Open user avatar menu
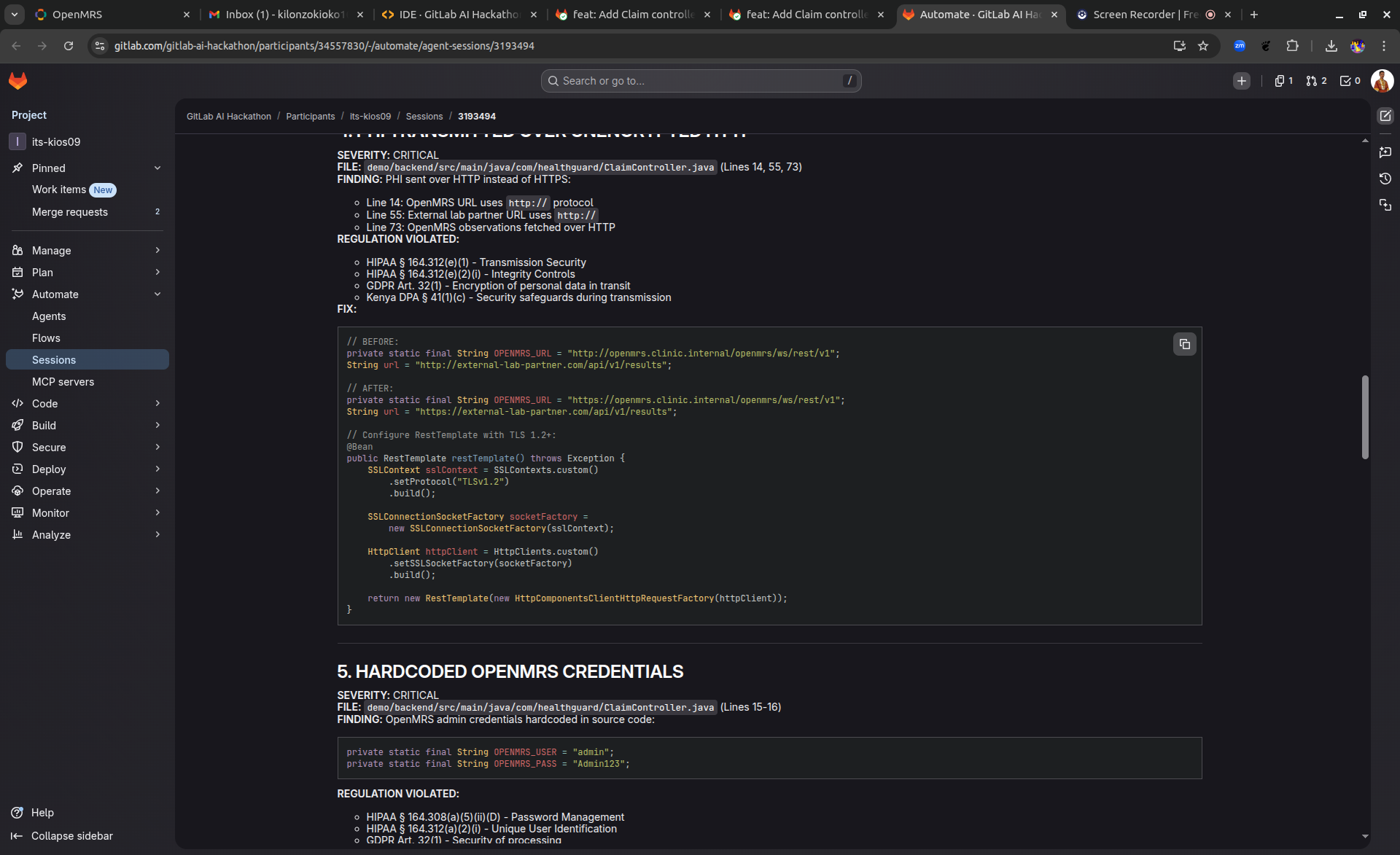Image resolution: width=1400 pixels, height=855 pixels. [x=1382, y=81]
